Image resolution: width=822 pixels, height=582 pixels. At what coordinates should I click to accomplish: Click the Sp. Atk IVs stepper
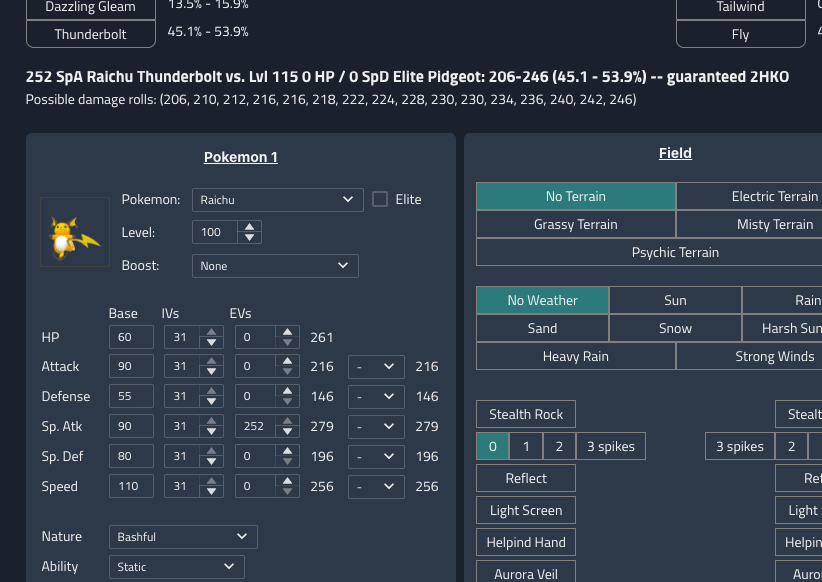click(211, 426)
